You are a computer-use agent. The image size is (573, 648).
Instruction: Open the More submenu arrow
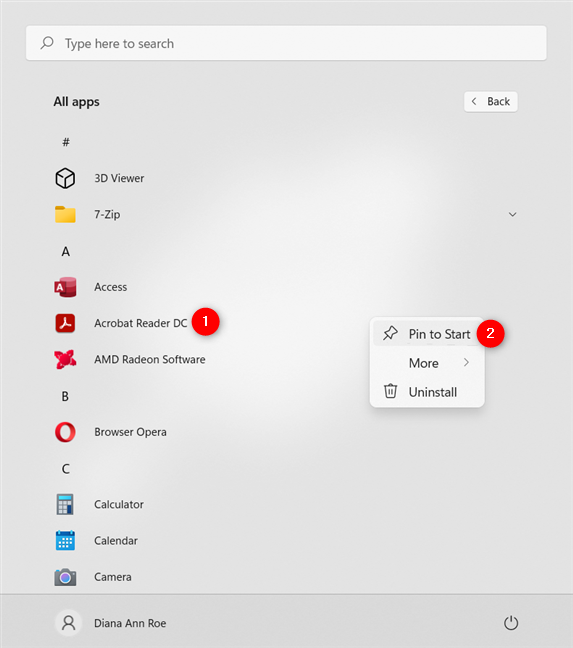click(466, 362)
